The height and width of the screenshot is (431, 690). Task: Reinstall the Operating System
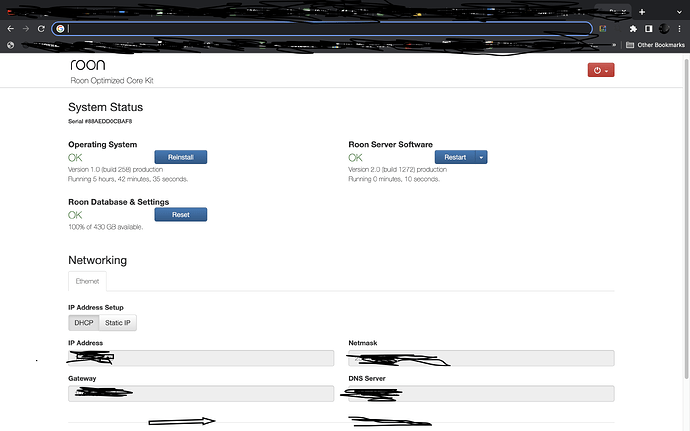coord(180,157)
